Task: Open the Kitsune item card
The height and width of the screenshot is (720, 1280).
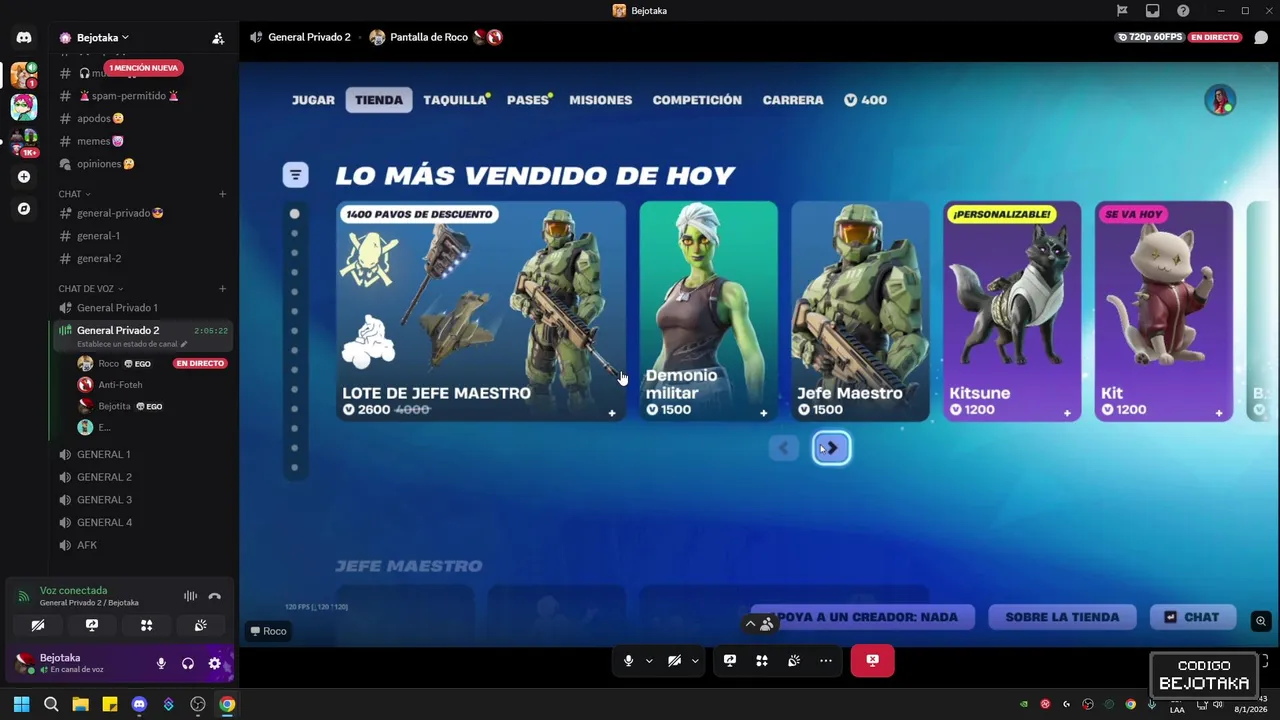Action: pyautogui.click(x=1012, y=311)
